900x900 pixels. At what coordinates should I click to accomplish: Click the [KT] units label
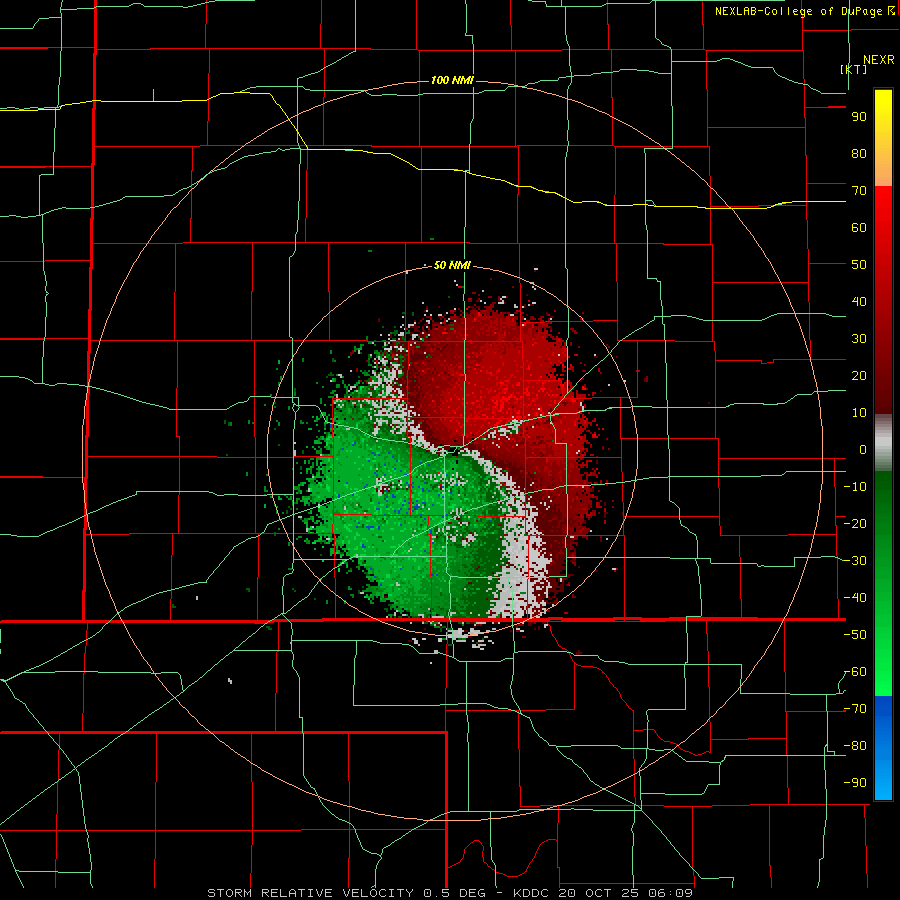pyautogui.click(x=854, y=69)
